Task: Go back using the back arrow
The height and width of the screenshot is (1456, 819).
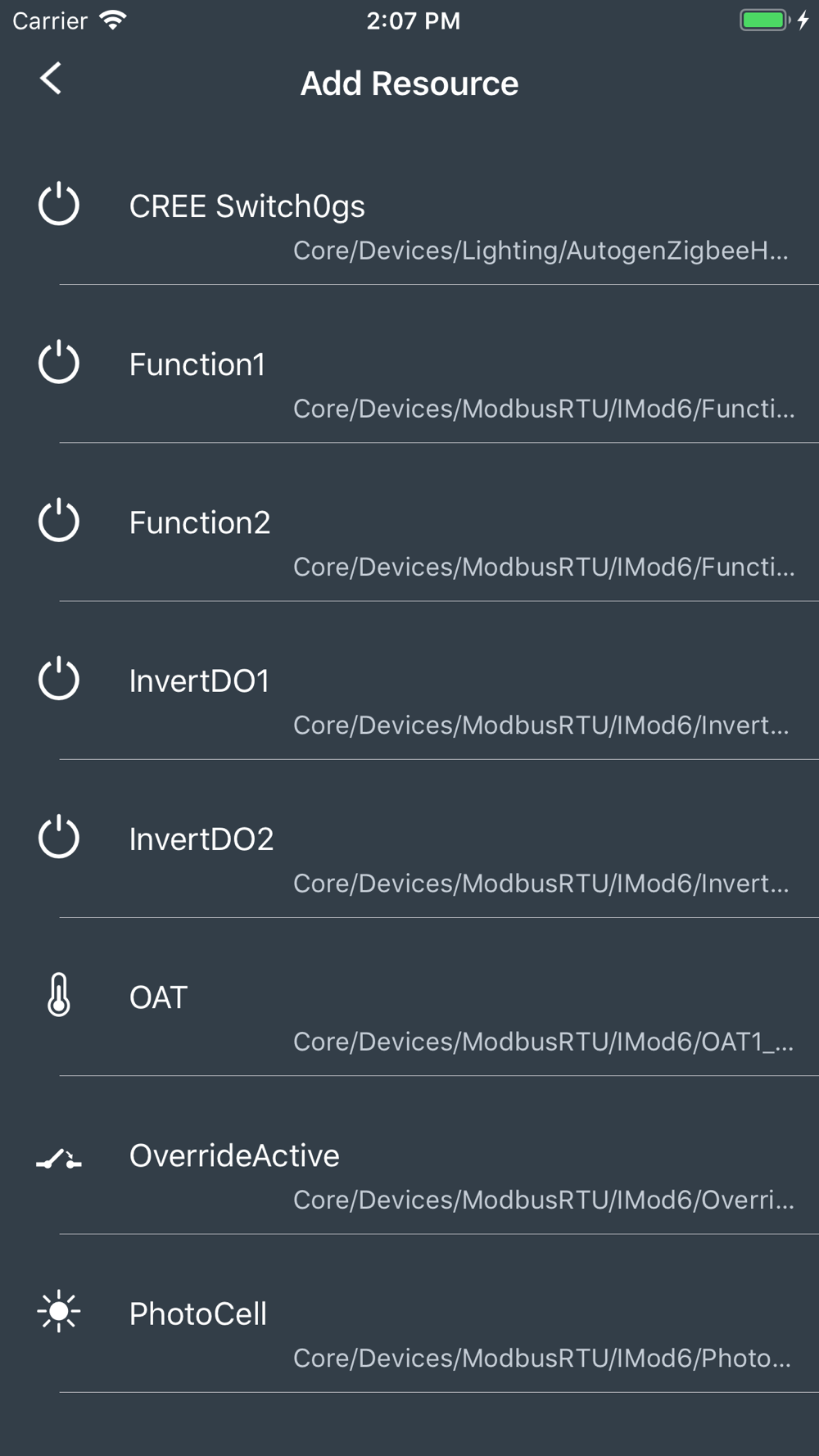Action: (51, 79)
